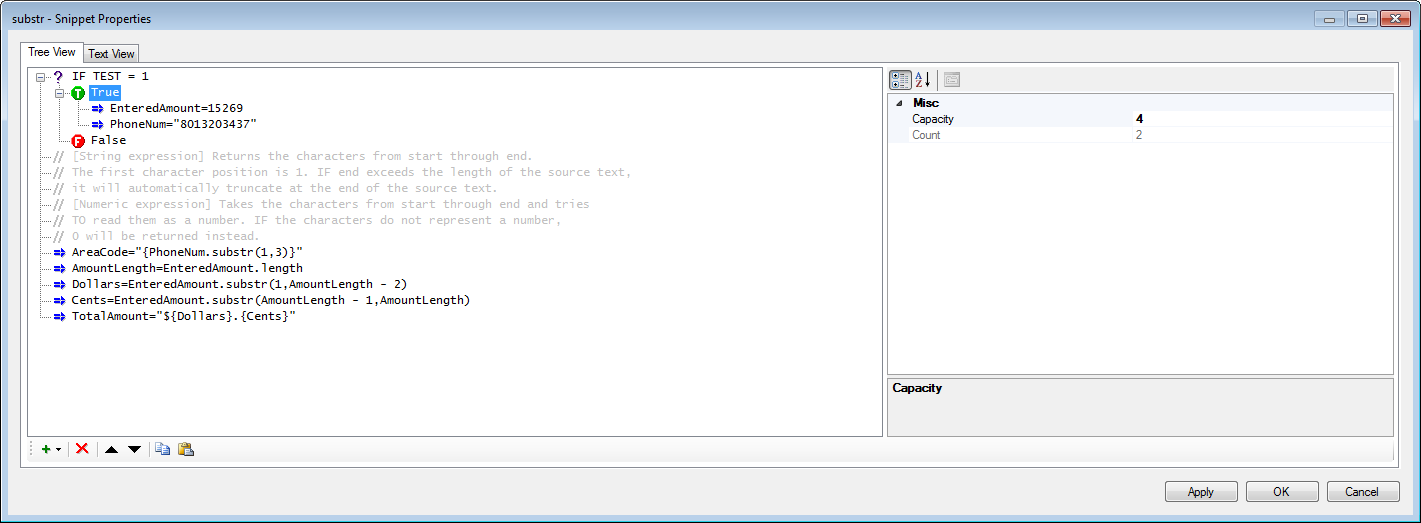Delete selected item with red X

[82, 450]
